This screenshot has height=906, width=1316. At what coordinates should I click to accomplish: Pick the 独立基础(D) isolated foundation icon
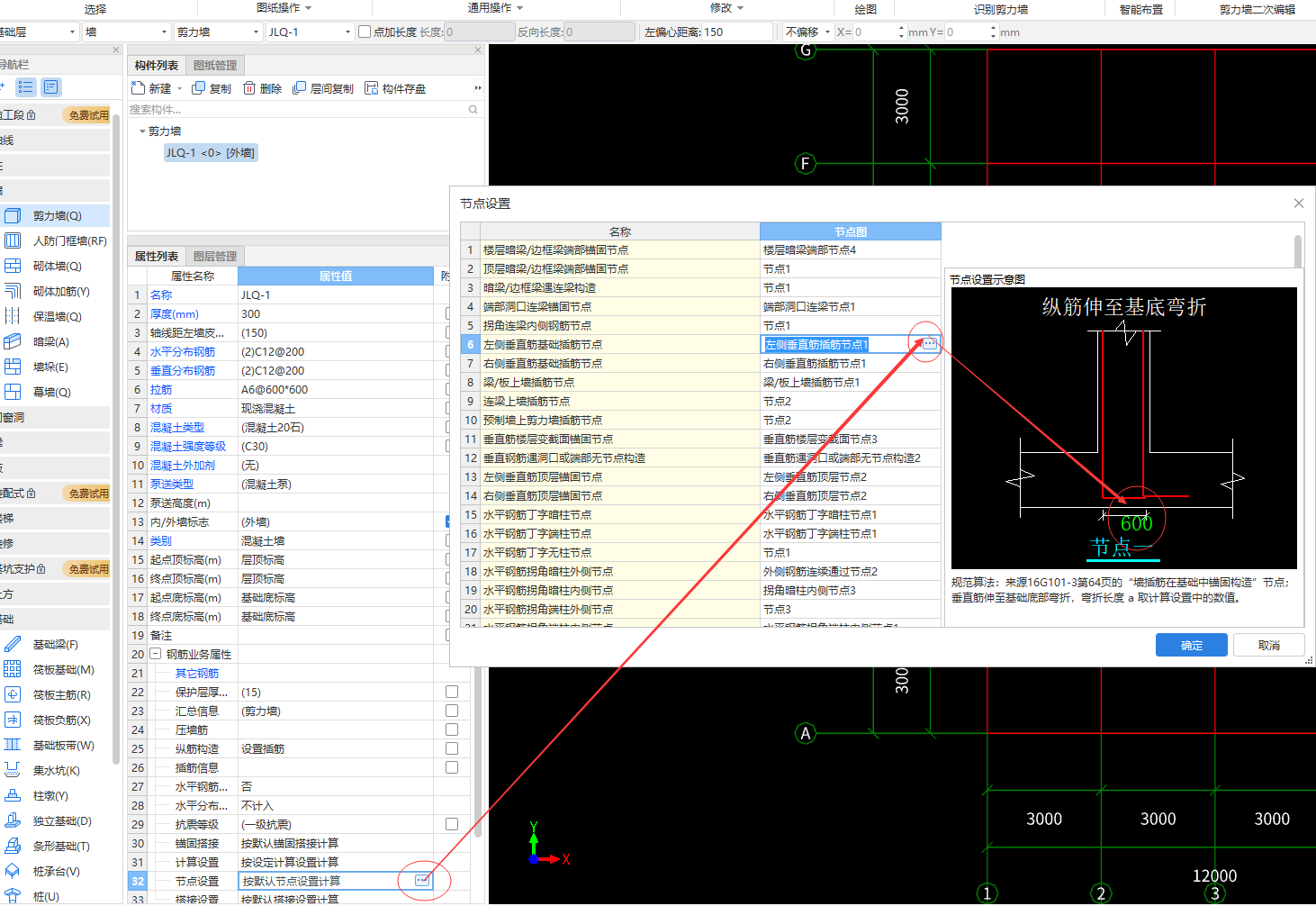pos(13,820)
